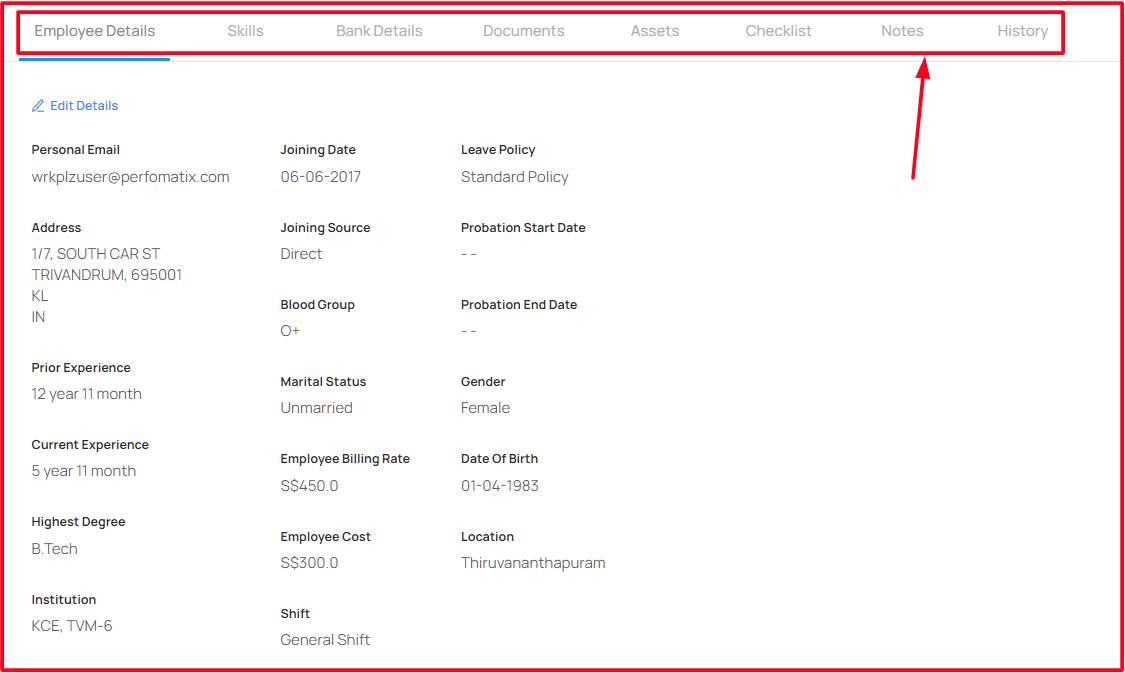Click the Standard Policy value

514,177
